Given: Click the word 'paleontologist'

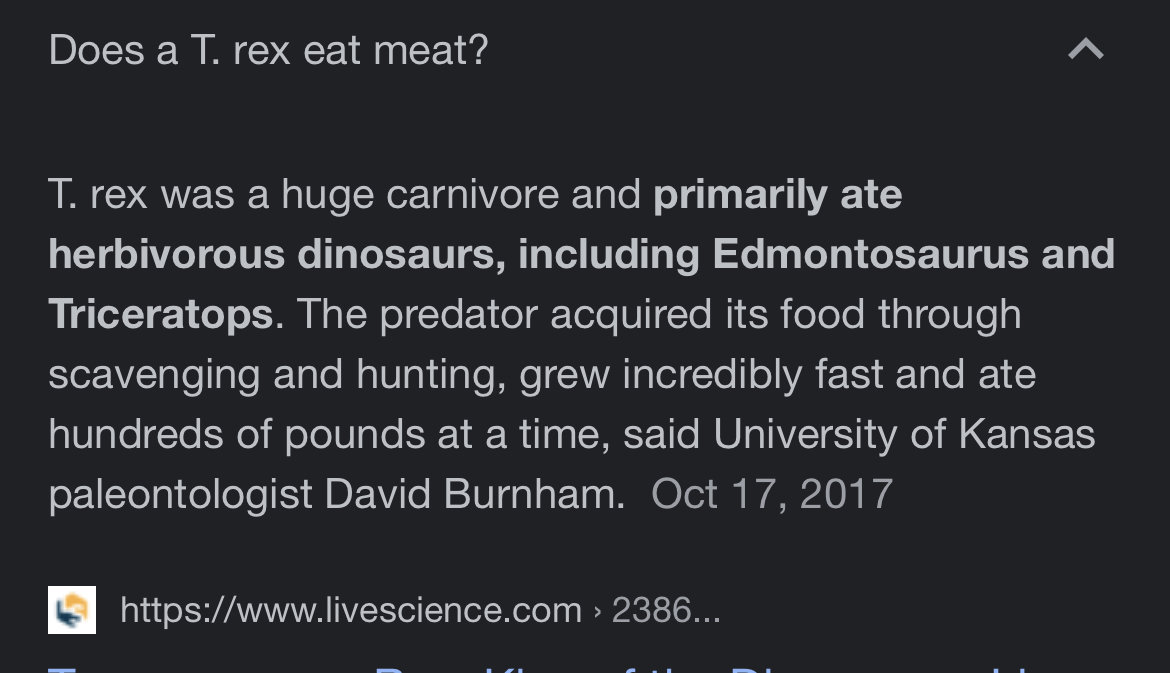Looking at the screenshot, I should pyautogui.click(x=180, y=494).
